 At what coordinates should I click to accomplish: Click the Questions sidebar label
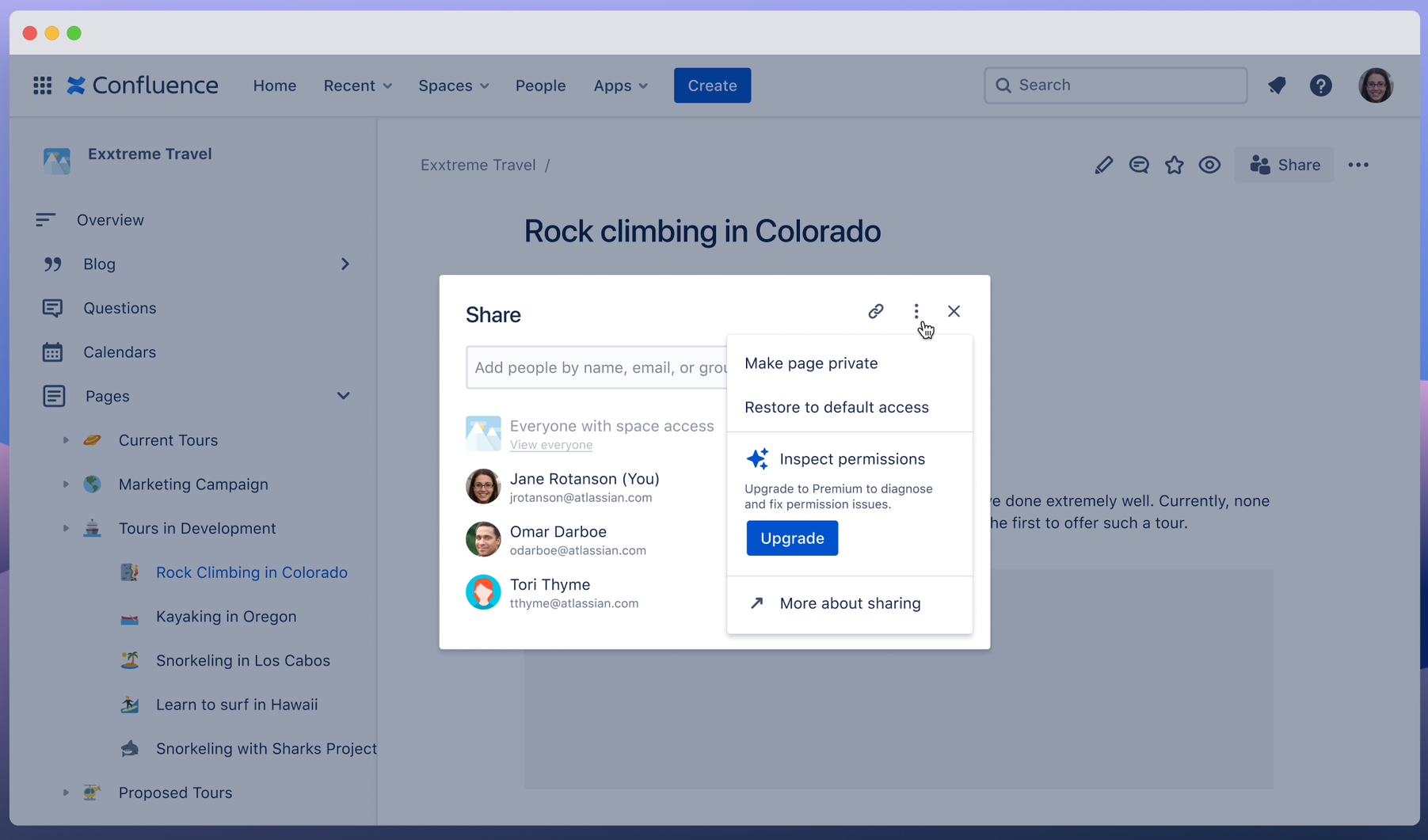coord(120,308)
